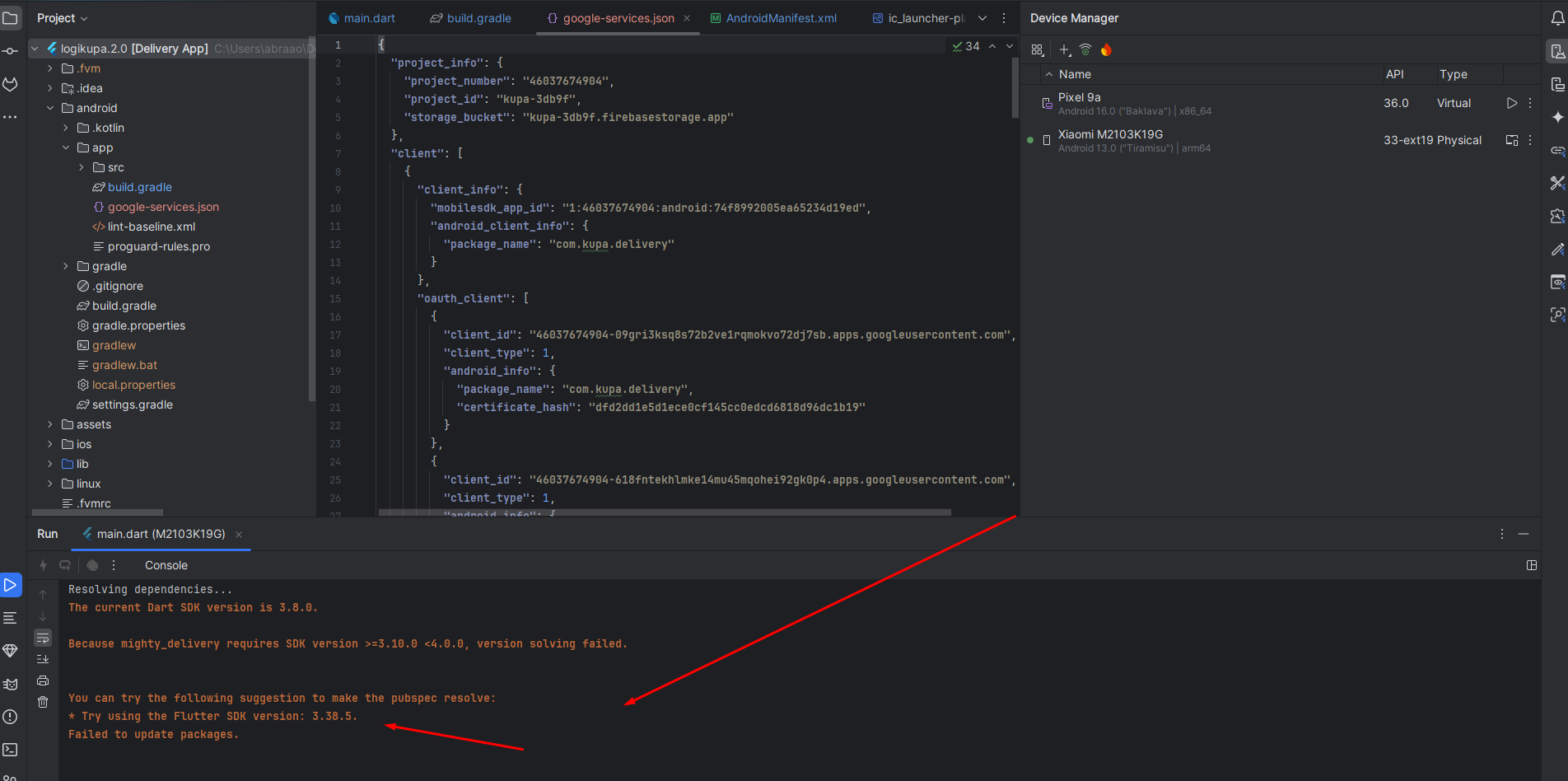Open lint-baseline.xml in the project tree
The height and width of the screenshot is (781, 1568).
point(152,227)
